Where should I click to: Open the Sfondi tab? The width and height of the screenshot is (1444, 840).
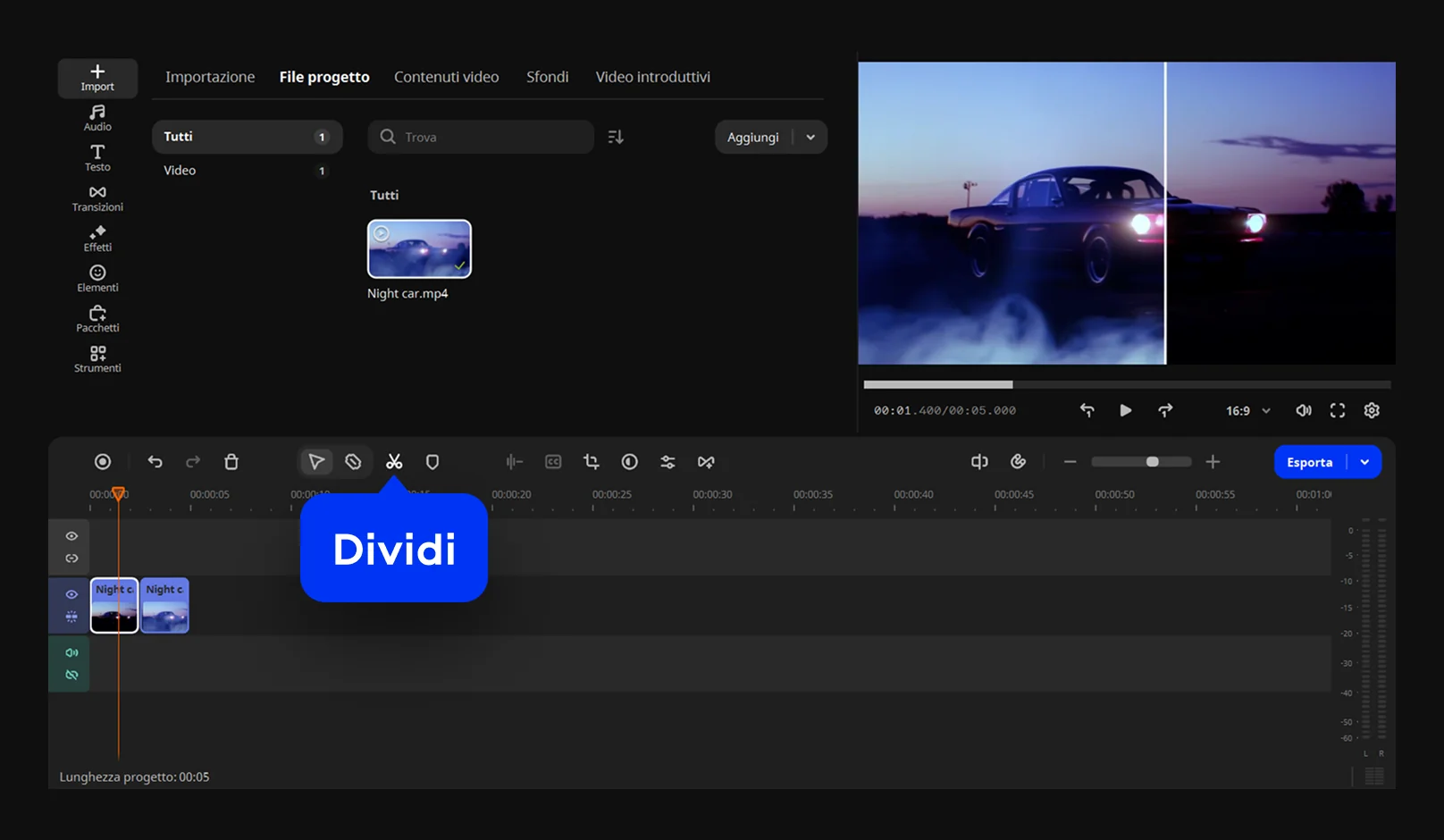point(547,77)
